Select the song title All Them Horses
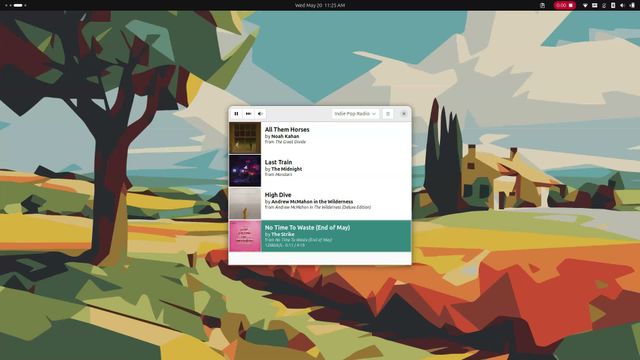 point(287,129)
